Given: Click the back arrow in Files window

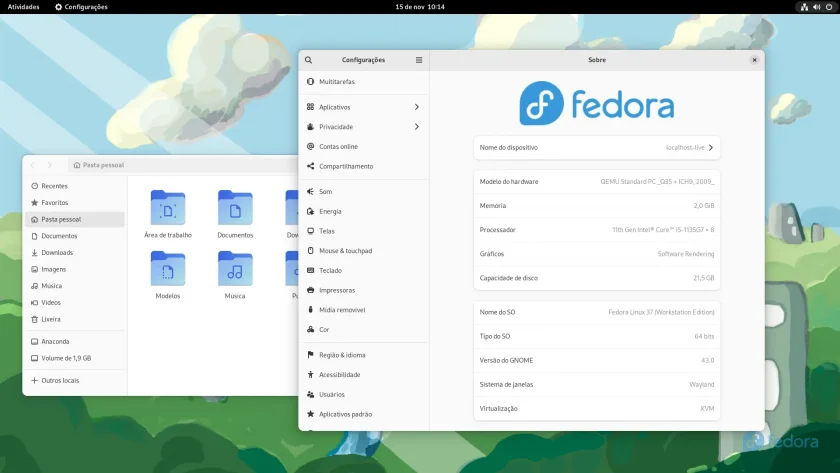Looking at the screenshot, I should click(x=33, y=166).
